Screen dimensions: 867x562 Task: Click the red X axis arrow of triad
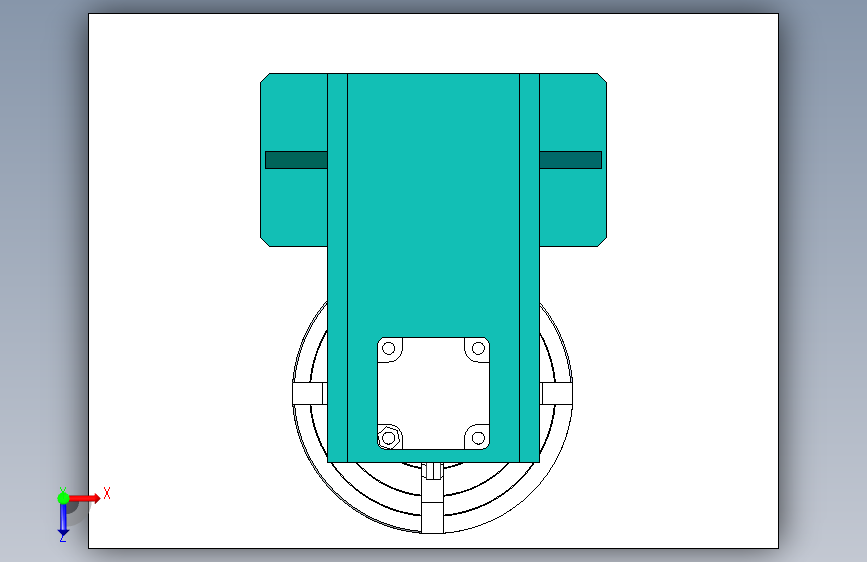click(85, 498)
